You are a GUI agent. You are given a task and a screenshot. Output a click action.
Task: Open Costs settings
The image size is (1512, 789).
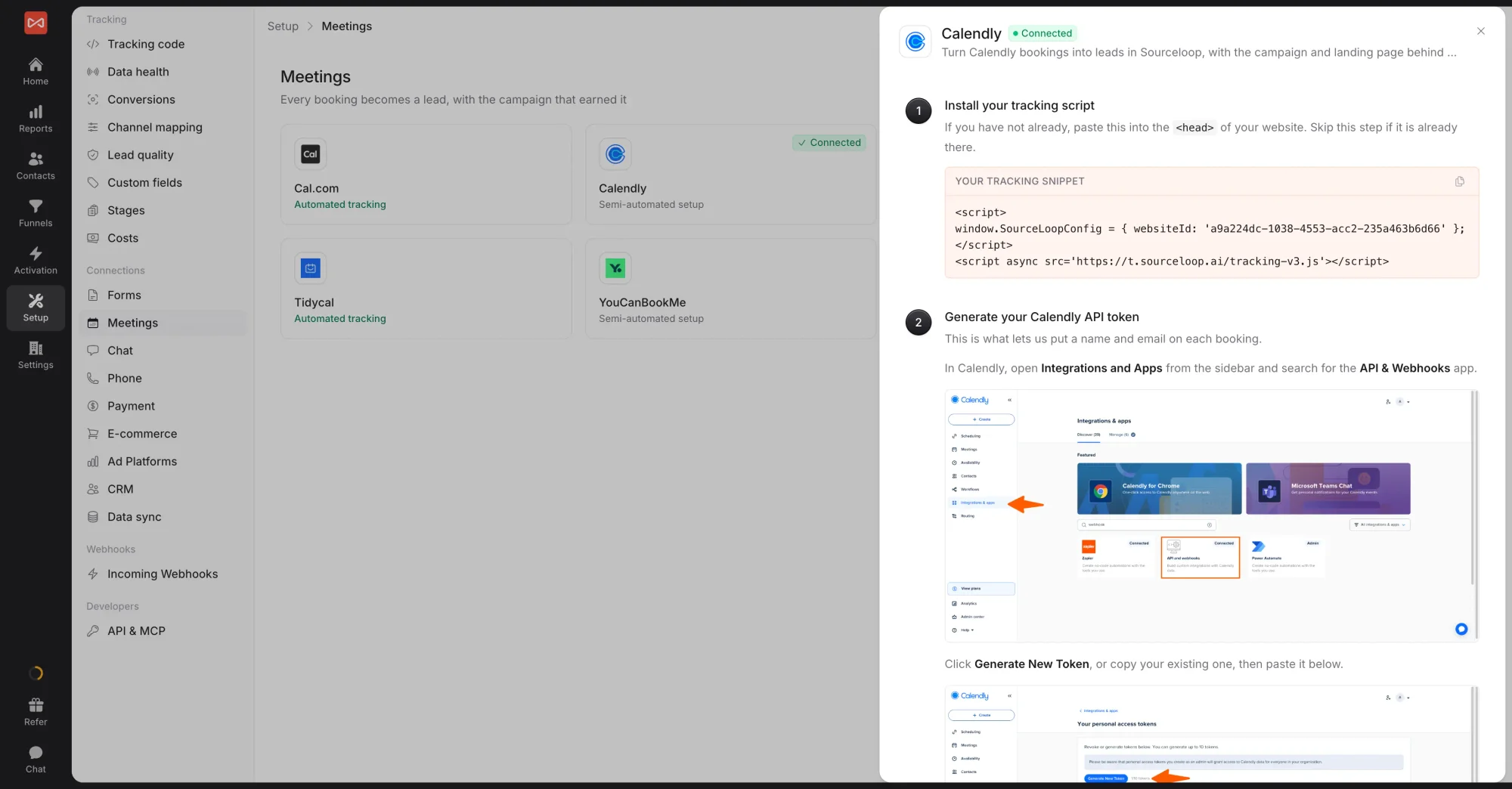(163, 238)
